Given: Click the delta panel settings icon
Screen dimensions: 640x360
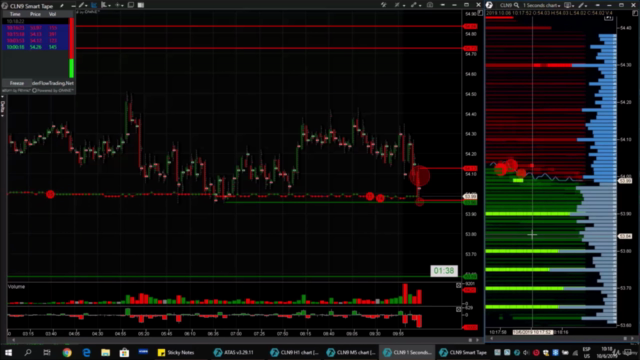Looking at the screenshot, I should 458,309.
